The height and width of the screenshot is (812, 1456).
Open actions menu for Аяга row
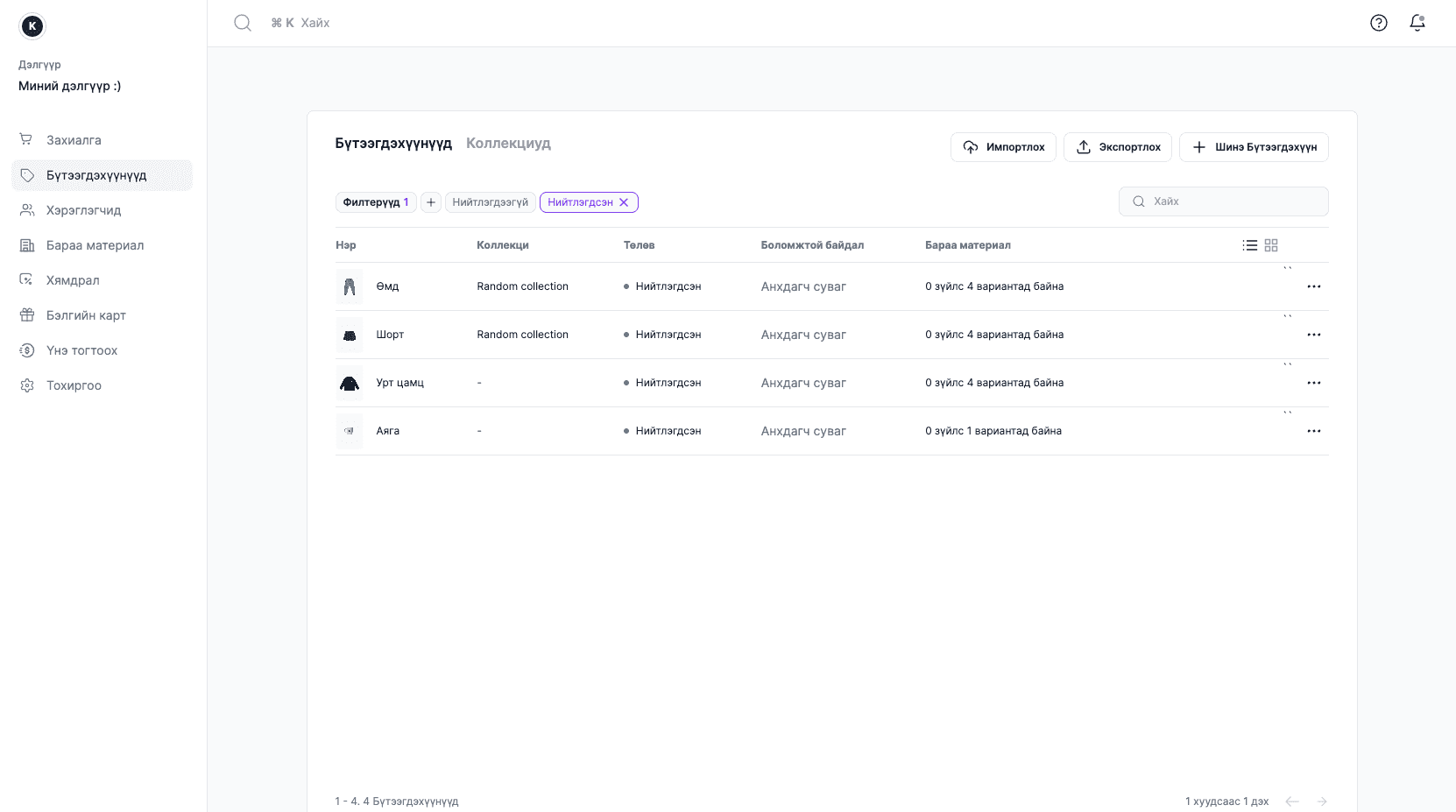click(x=1314, y=431)
